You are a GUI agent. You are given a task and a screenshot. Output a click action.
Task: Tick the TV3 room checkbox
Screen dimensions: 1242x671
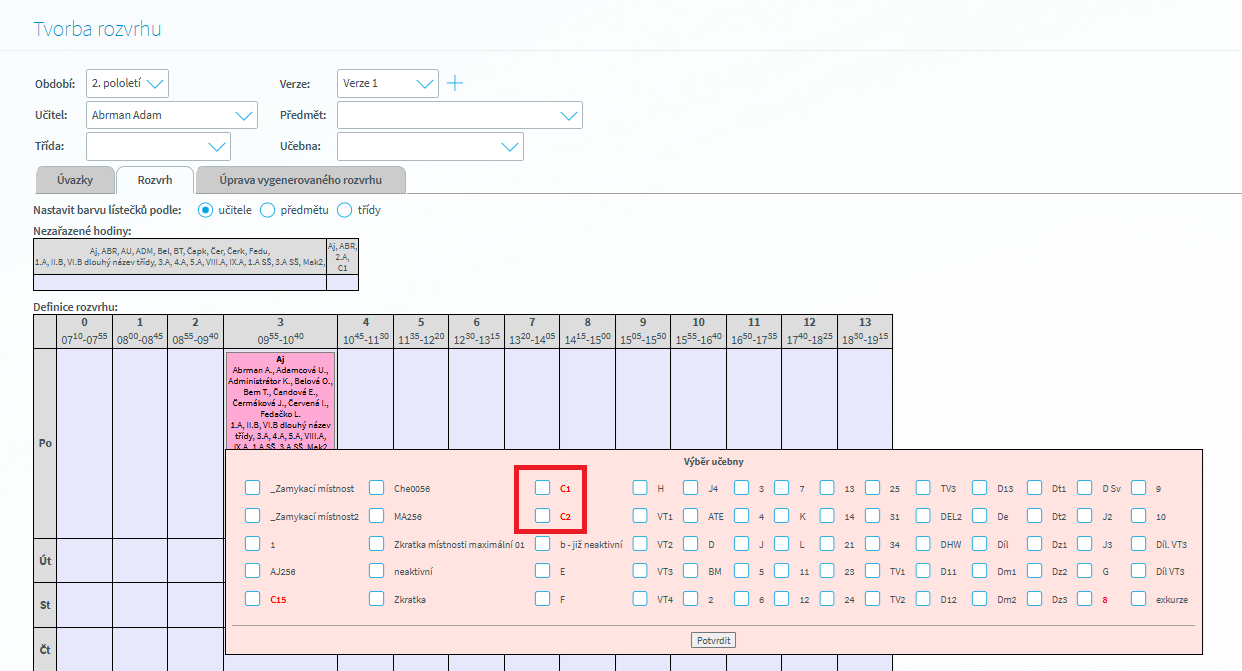click(924, 488)
